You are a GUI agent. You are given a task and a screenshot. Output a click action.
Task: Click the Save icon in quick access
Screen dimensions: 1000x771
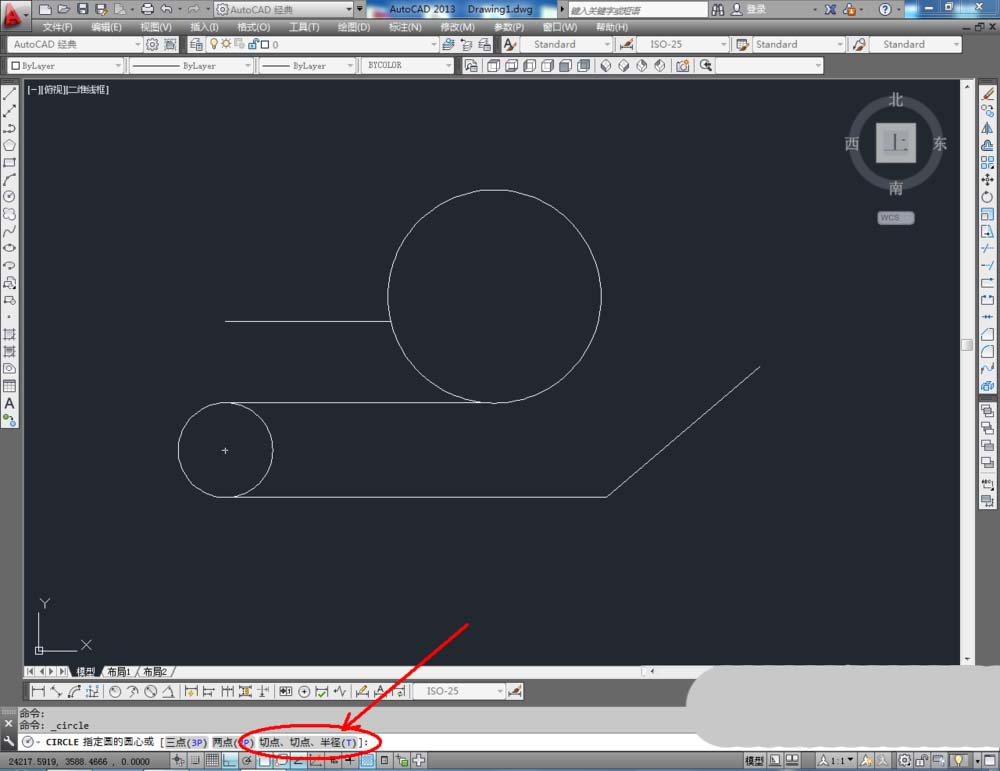point(82,9)
